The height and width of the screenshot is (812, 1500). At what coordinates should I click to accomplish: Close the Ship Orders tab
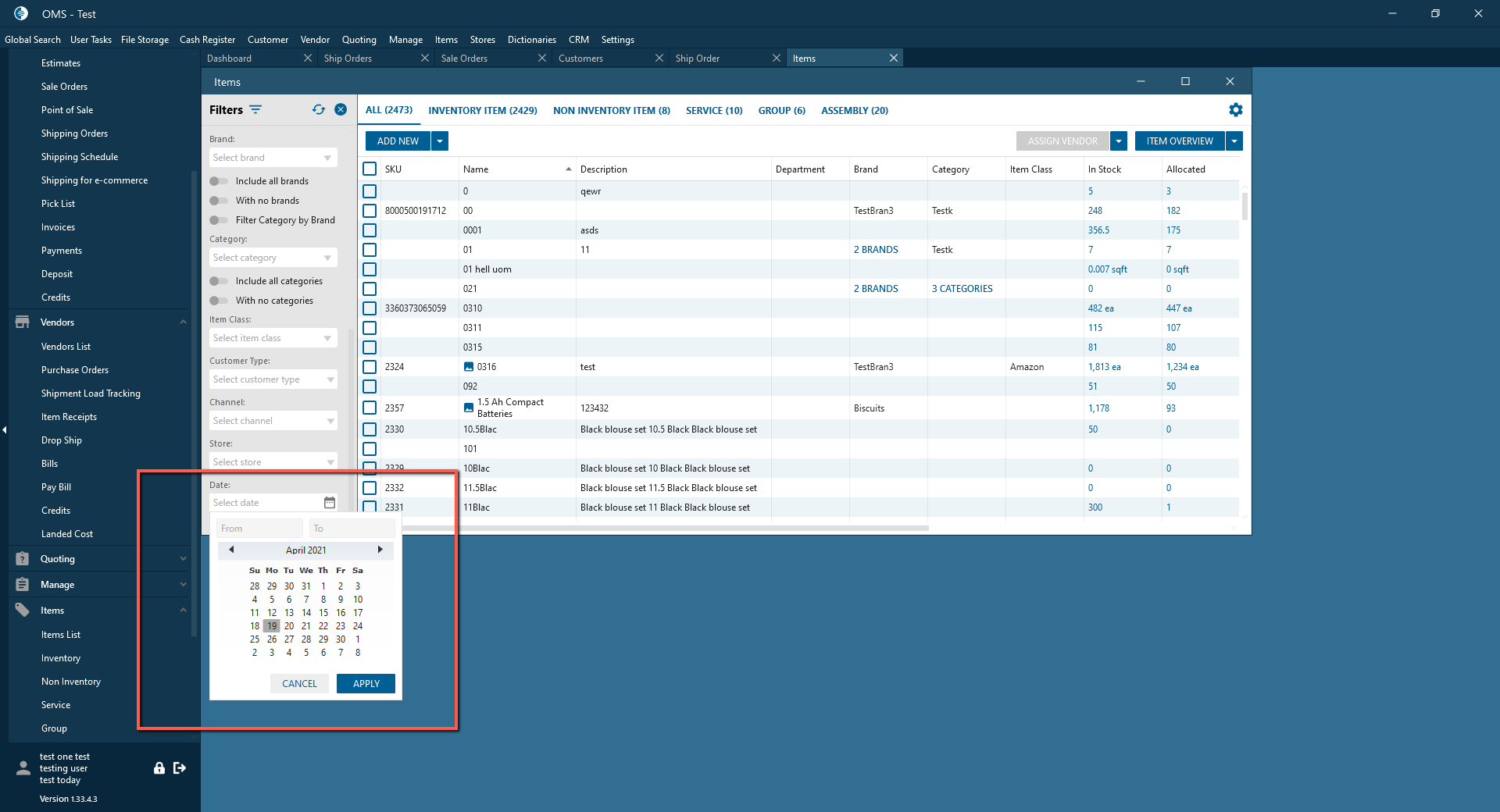[425, 59]
